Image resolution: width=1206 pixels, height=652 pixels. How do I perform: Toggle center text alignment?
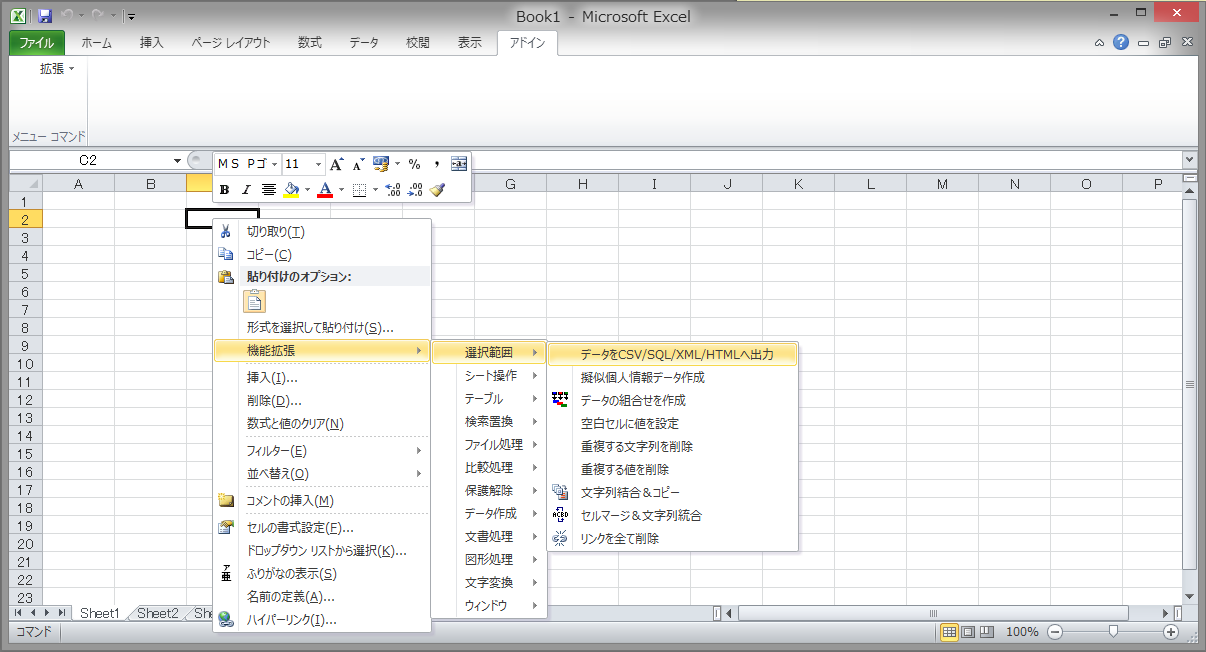(268, 188)
